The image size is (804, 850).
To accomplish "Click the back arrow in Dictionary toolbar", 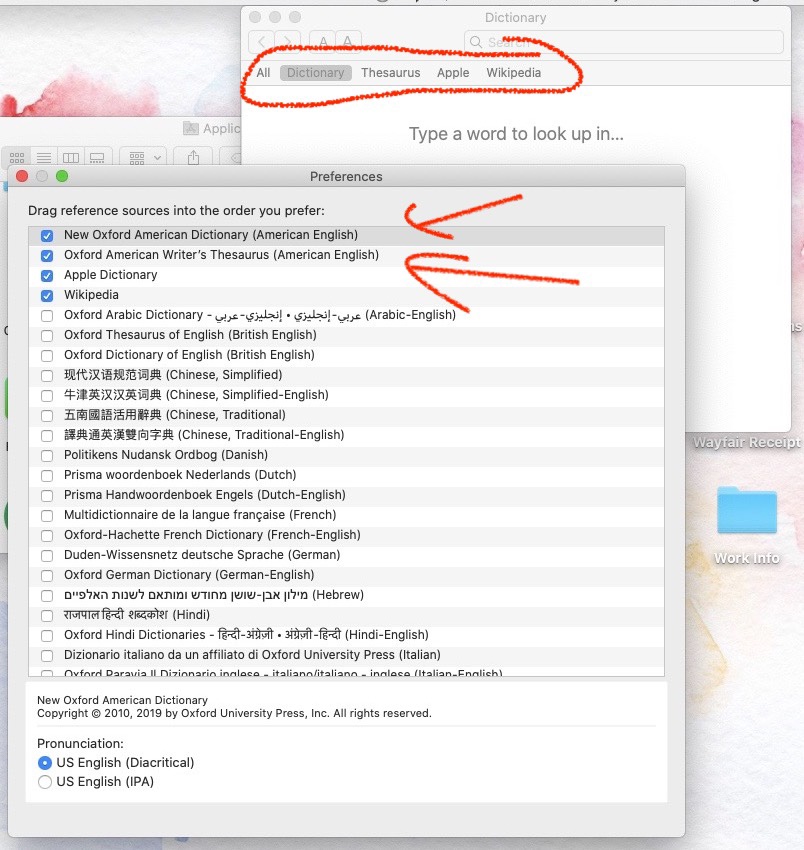I will click(262, 42).
